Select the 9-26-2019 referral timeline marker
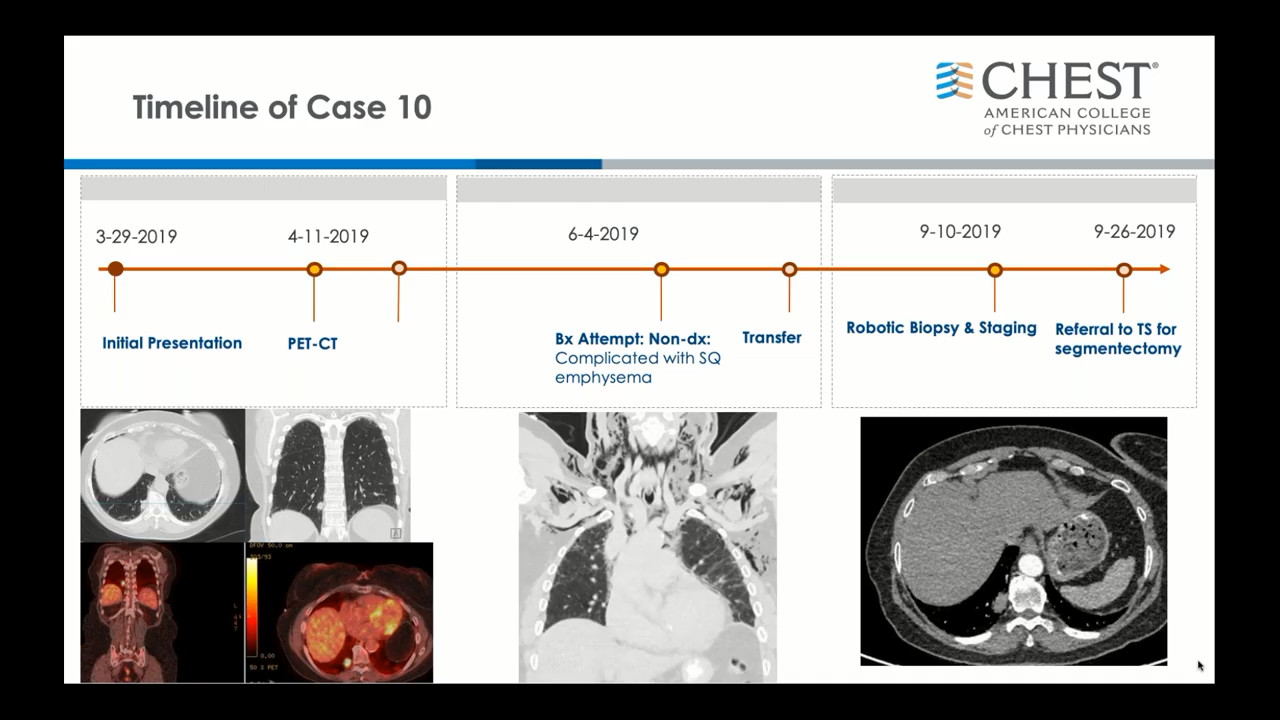Screen dimensions: 1280x720 click(1123, 269)
